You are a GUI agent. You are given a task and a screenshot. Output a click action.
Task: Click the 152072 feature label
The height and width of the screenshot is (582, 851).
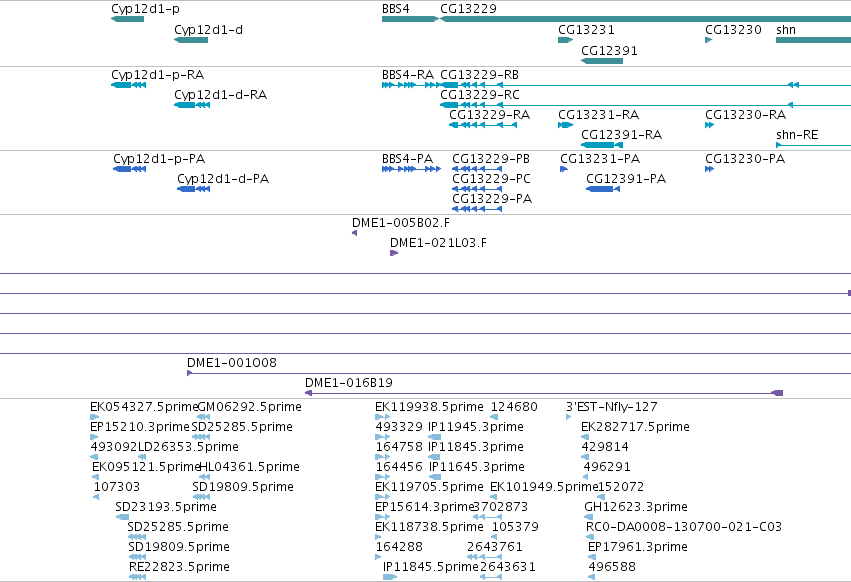[621, 487]
